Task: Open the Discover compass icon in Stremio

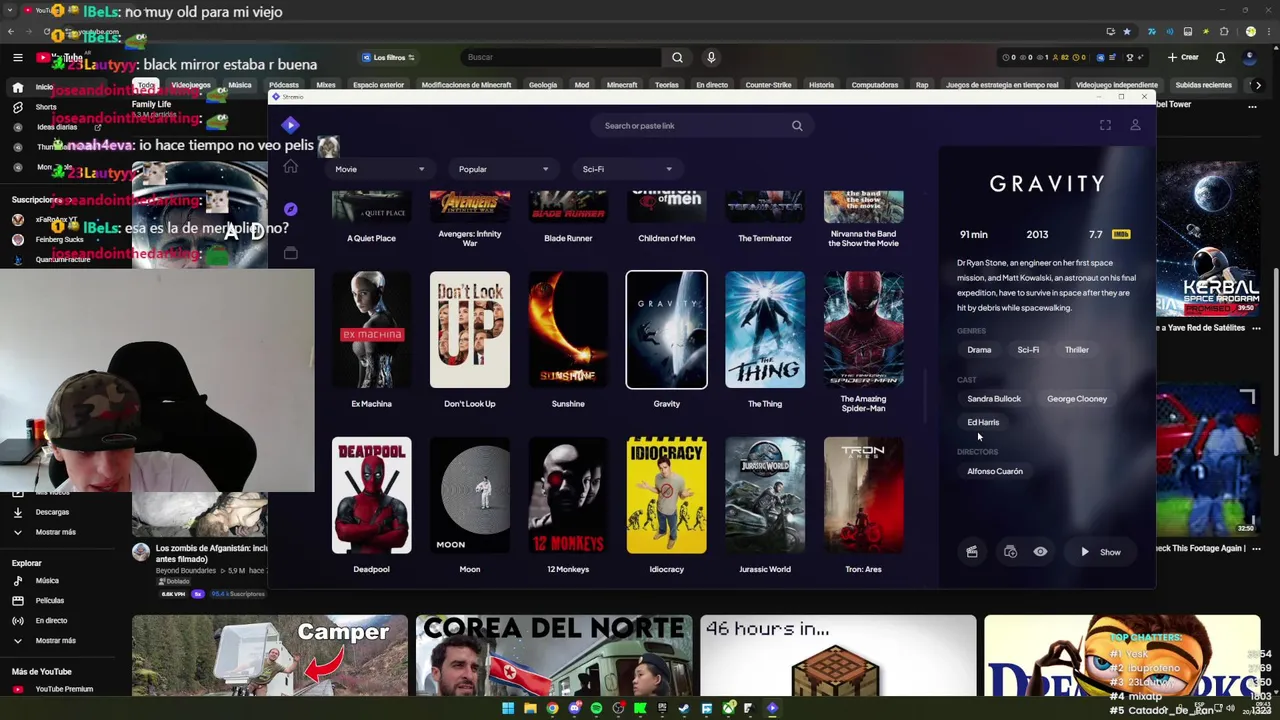Action: tap(290, 209)
